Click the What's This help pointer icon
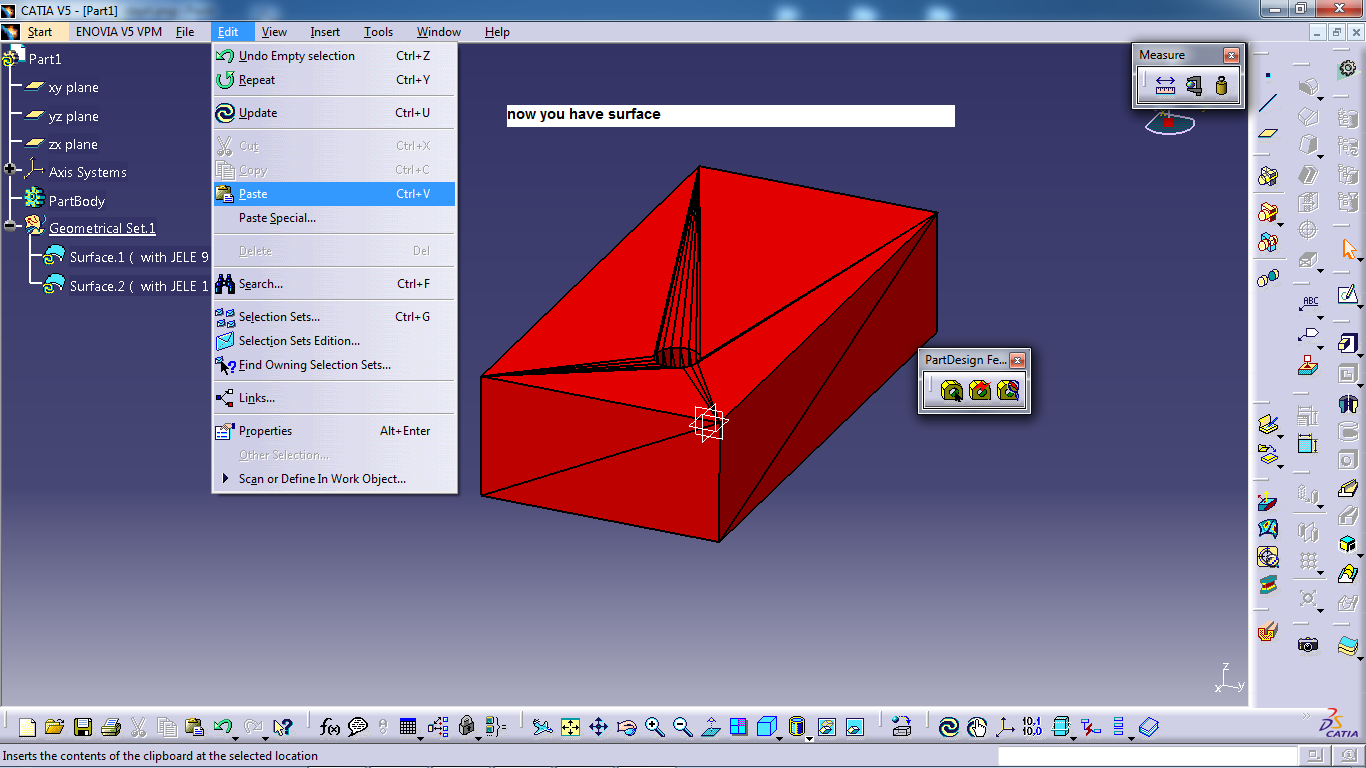This screenshot has height=768, width=1366. 282,727
